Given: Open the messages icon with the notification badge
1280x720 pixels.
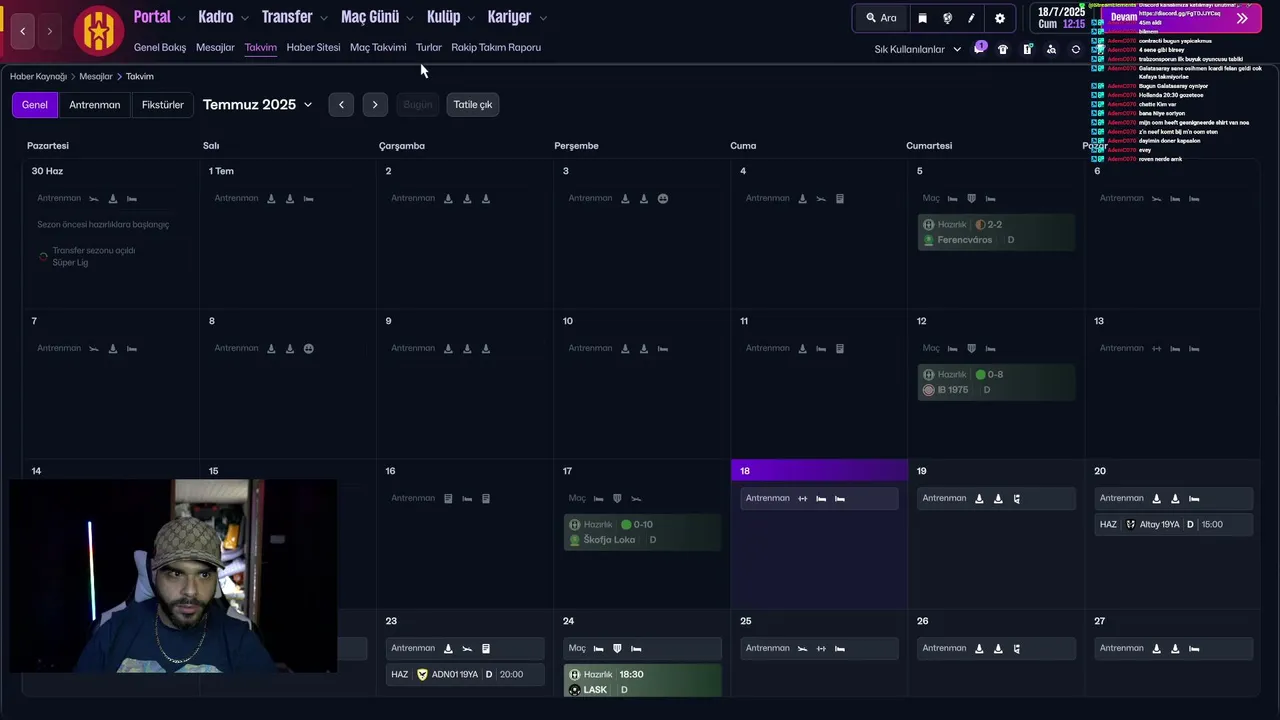Looking at the screenshot, I should point(979,49).
